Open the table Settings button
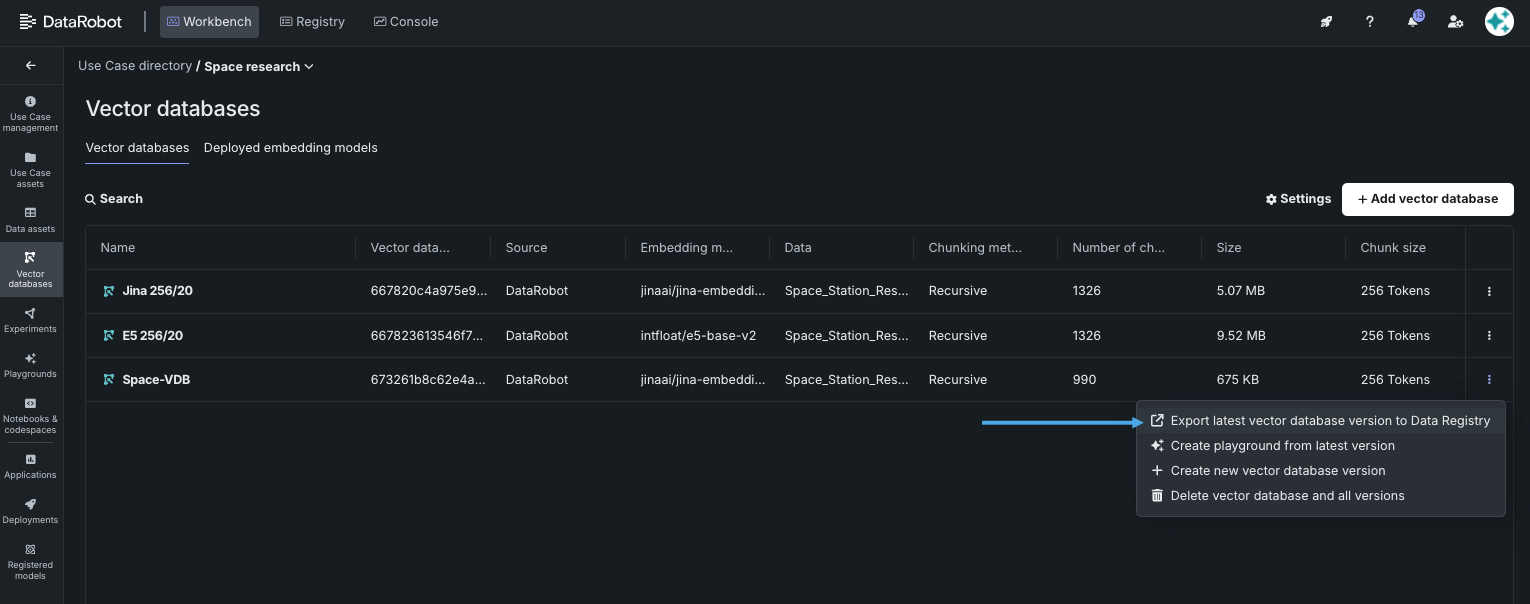This screenshot has height=604, width=1530. click(x=1298, y=199)
